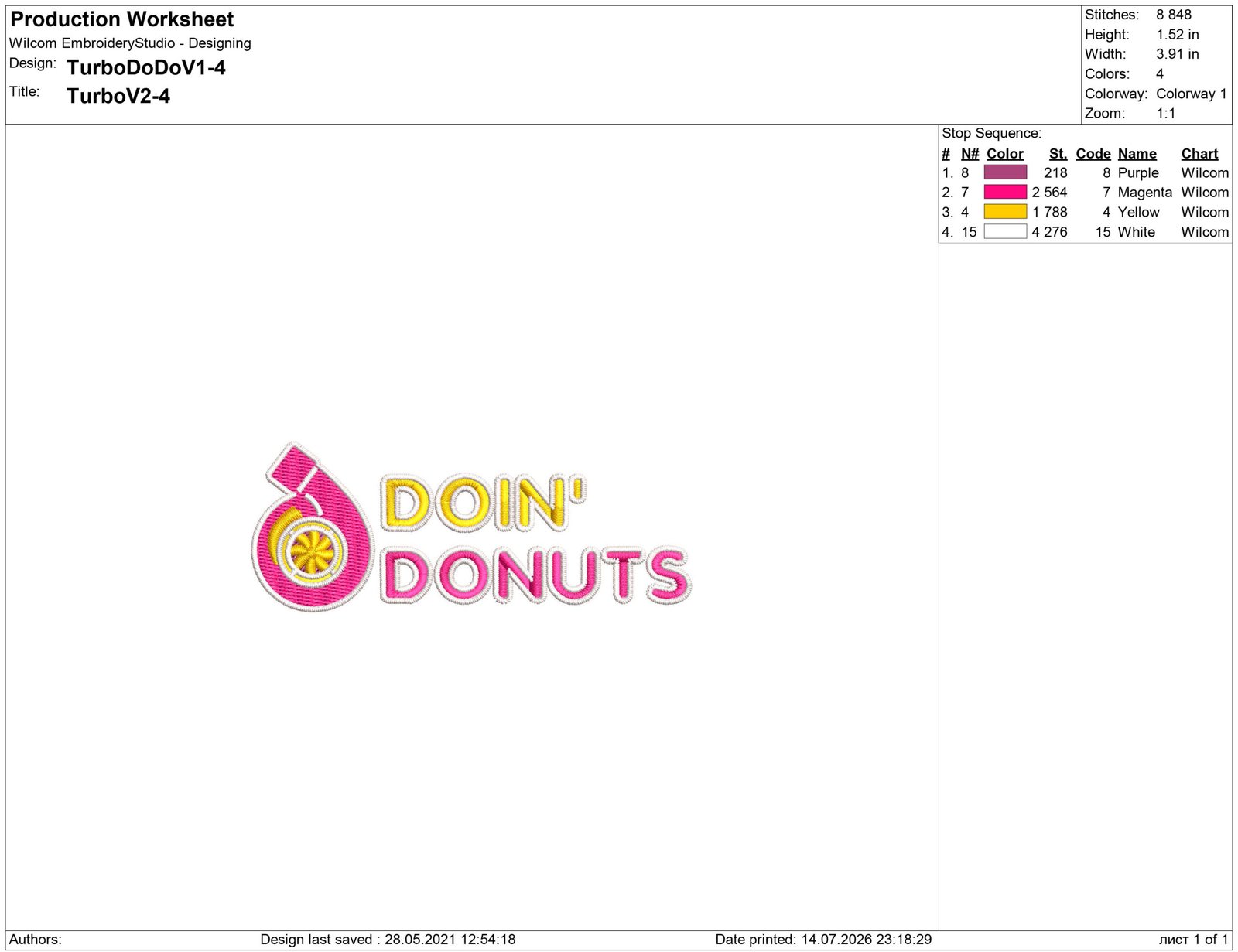
Task: Click the title value 'TurboV2-4'
Action: click(x=118, y=96)
